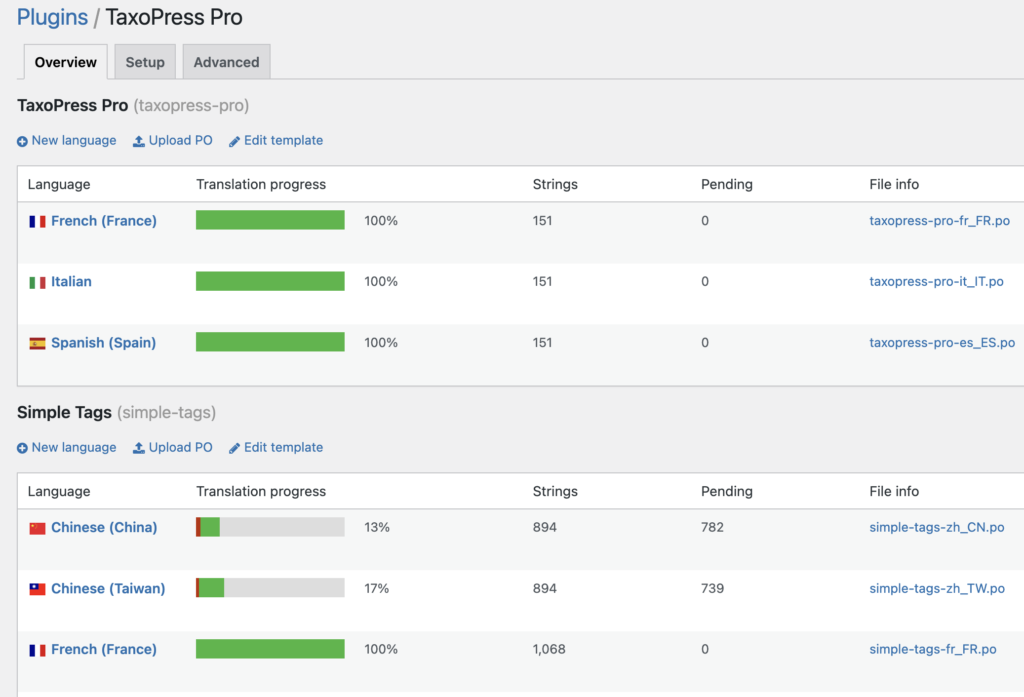Image resolution: width=1024 pixels, height=697 pixels.
Task: Open taxopress-pro-es_ES.po file
Action: click(942, 343)
